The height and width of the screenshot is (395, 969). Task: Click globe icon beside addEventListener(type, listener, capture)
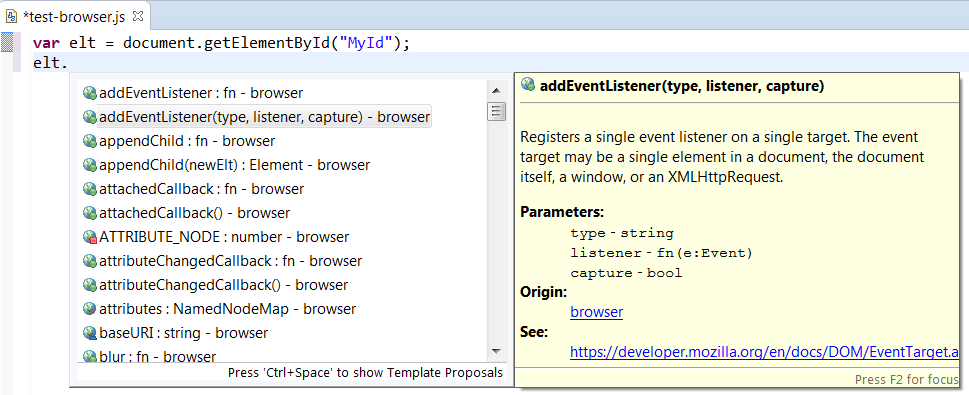[90, 117]
